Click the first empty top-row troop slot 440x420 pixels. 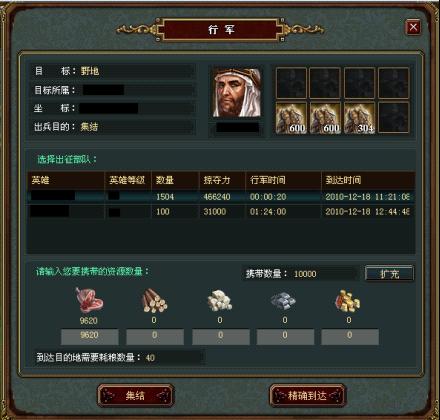(291, 83)
